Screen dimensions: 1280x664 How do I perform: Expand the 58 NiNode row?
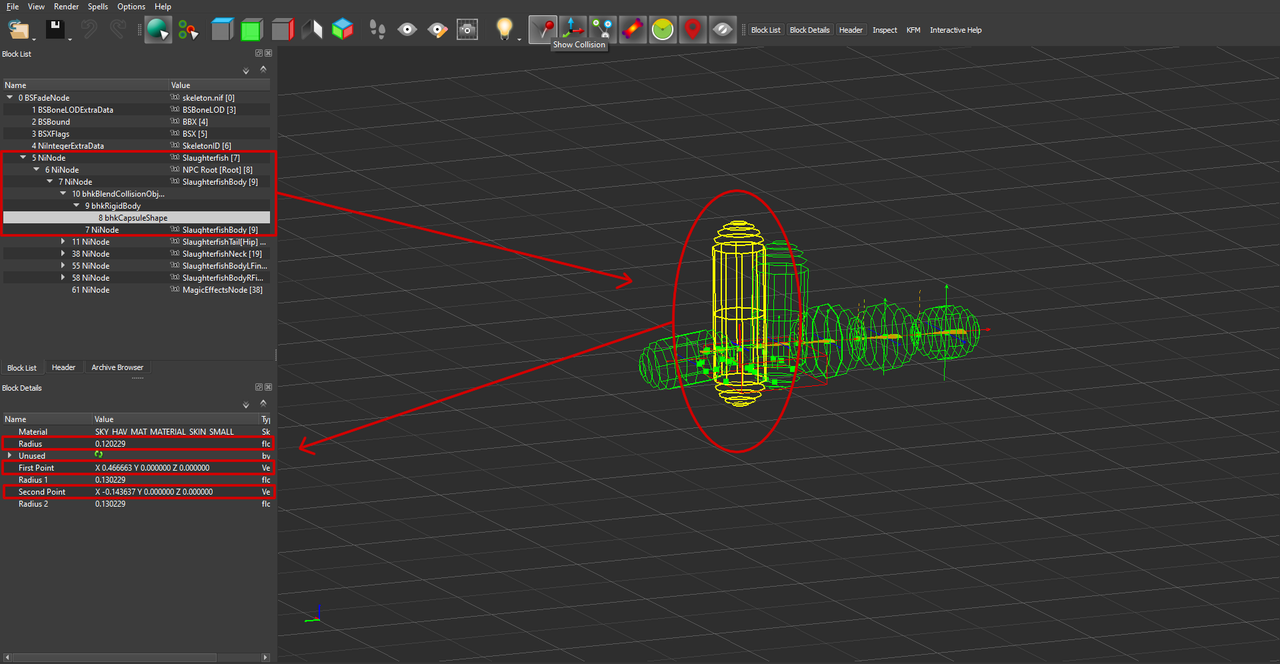(63, 278)
